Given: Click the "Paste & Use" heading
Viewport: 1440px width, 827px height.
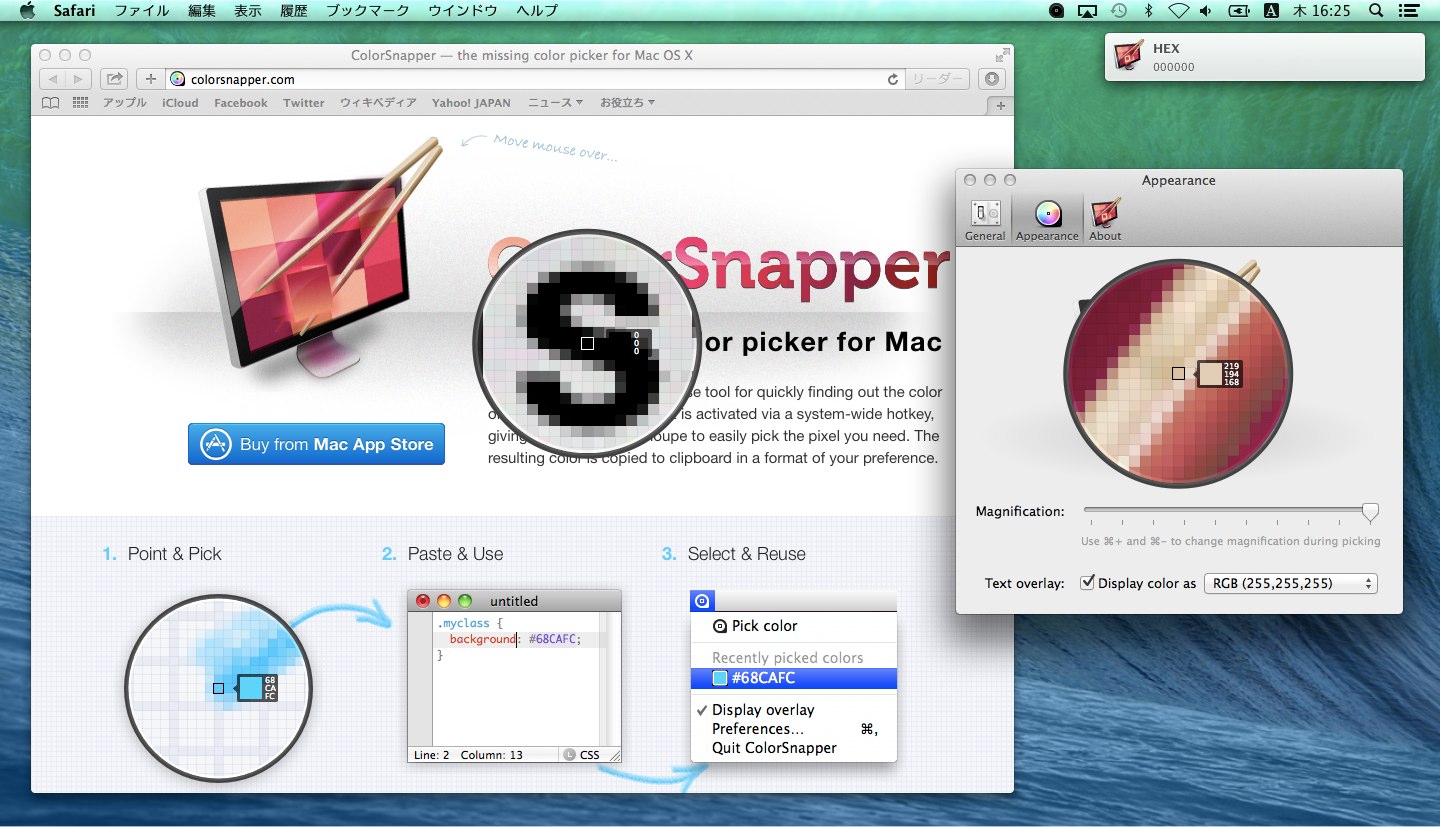Looking at the screenshot, I should (x=455, y=554).
